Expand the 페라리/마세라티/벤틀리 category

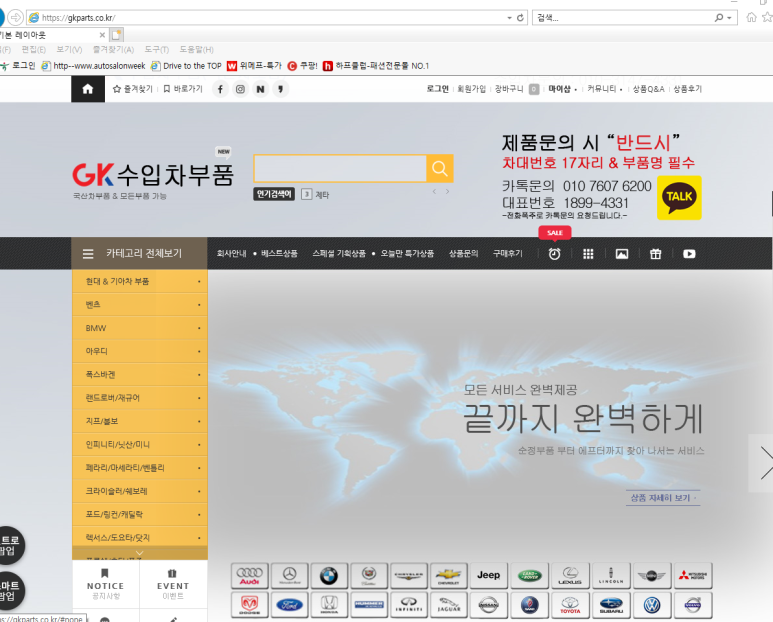tap(140, 468)
